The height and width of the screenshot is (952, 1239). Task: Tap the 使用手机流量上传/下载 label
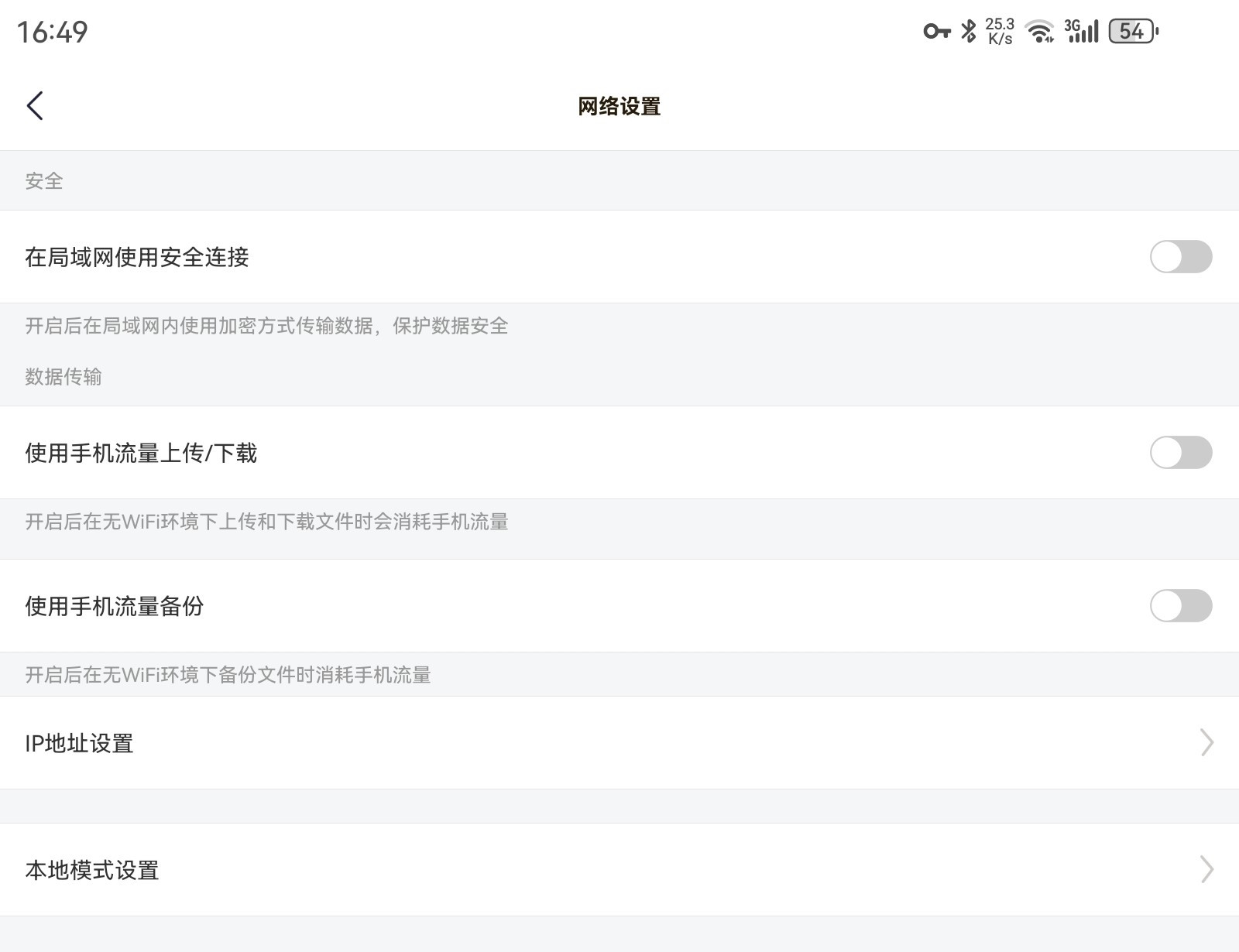pyautogui.click(x=141, y=453)
